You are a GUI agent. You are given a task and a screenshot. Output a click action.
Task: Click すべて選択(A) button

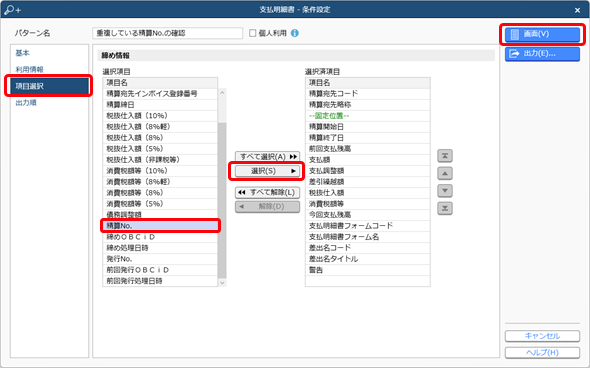coord(268,157)
